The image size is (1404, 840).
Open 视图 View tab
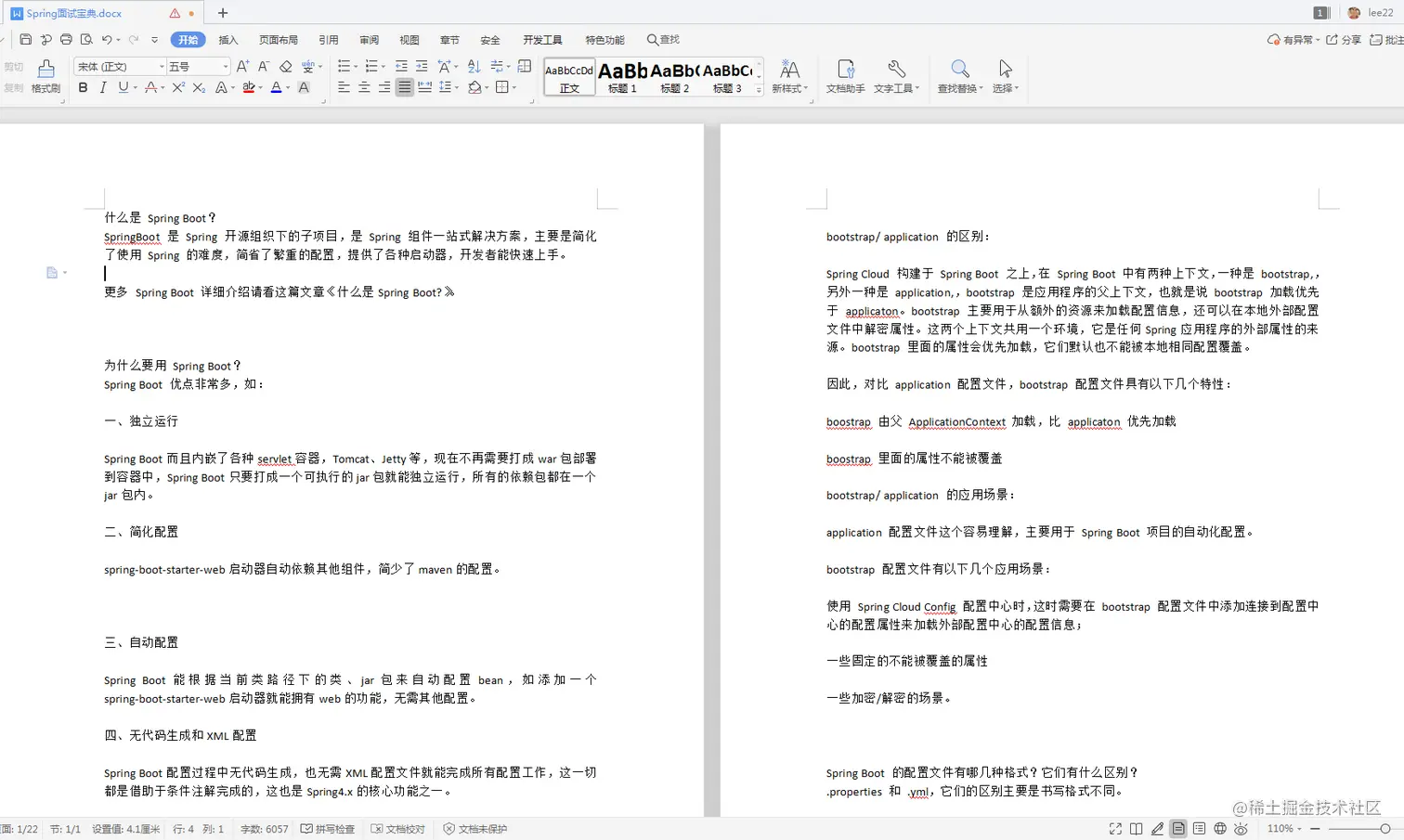[x=409, y=40]
